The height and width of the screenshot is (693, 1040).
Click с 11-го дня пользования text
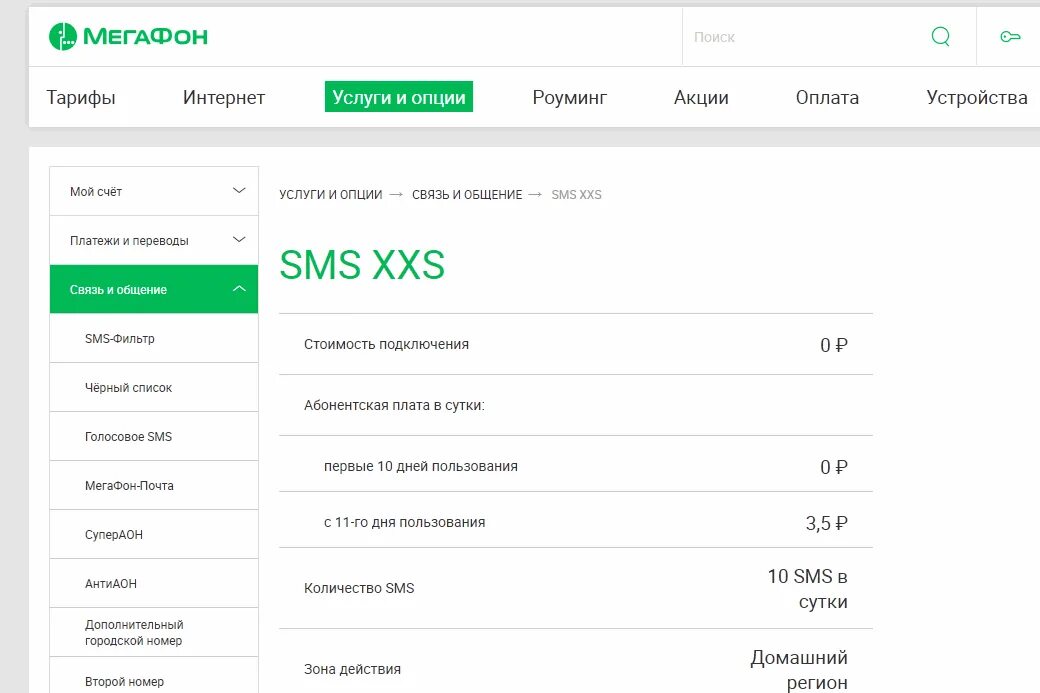[405, 522]
